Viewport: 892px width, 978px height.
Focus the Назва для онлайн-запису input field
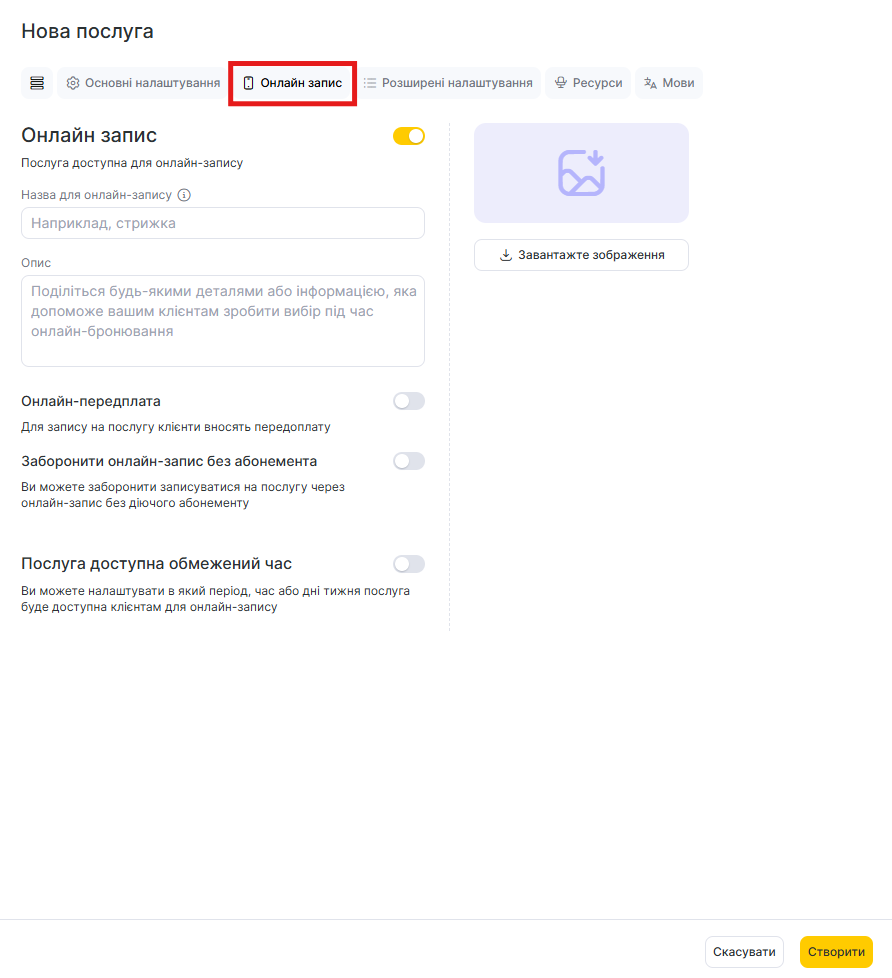point(223,223)
